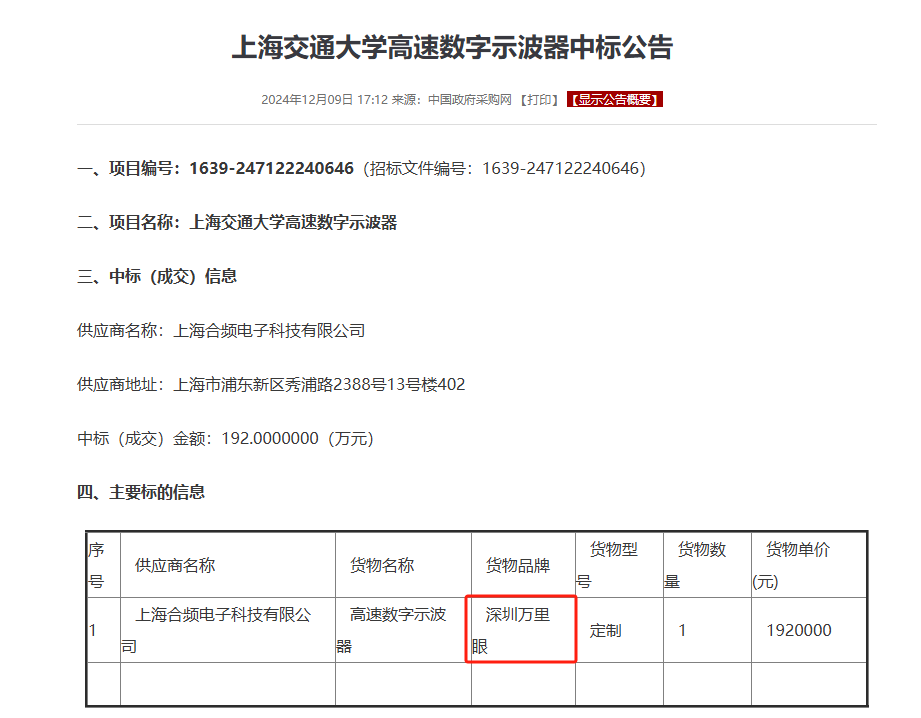Click the 上海交通大学高速数字示波器中标公告 page title

(452, 48)
